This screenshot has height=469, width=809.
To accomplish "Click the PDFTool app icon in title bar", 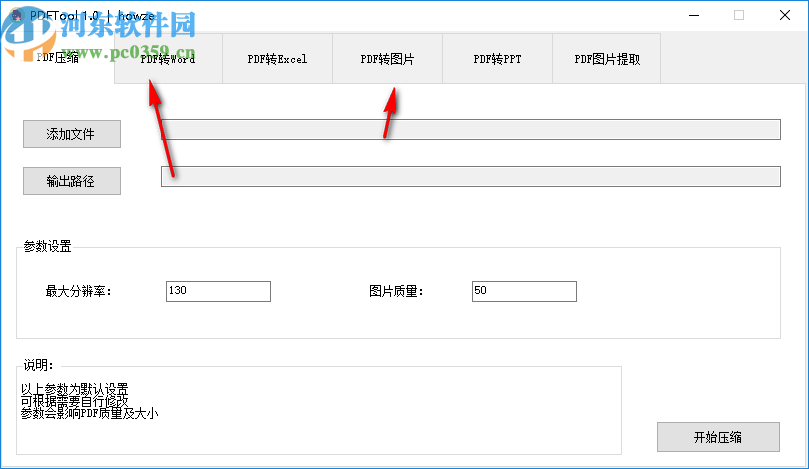I will pos(18,15).
